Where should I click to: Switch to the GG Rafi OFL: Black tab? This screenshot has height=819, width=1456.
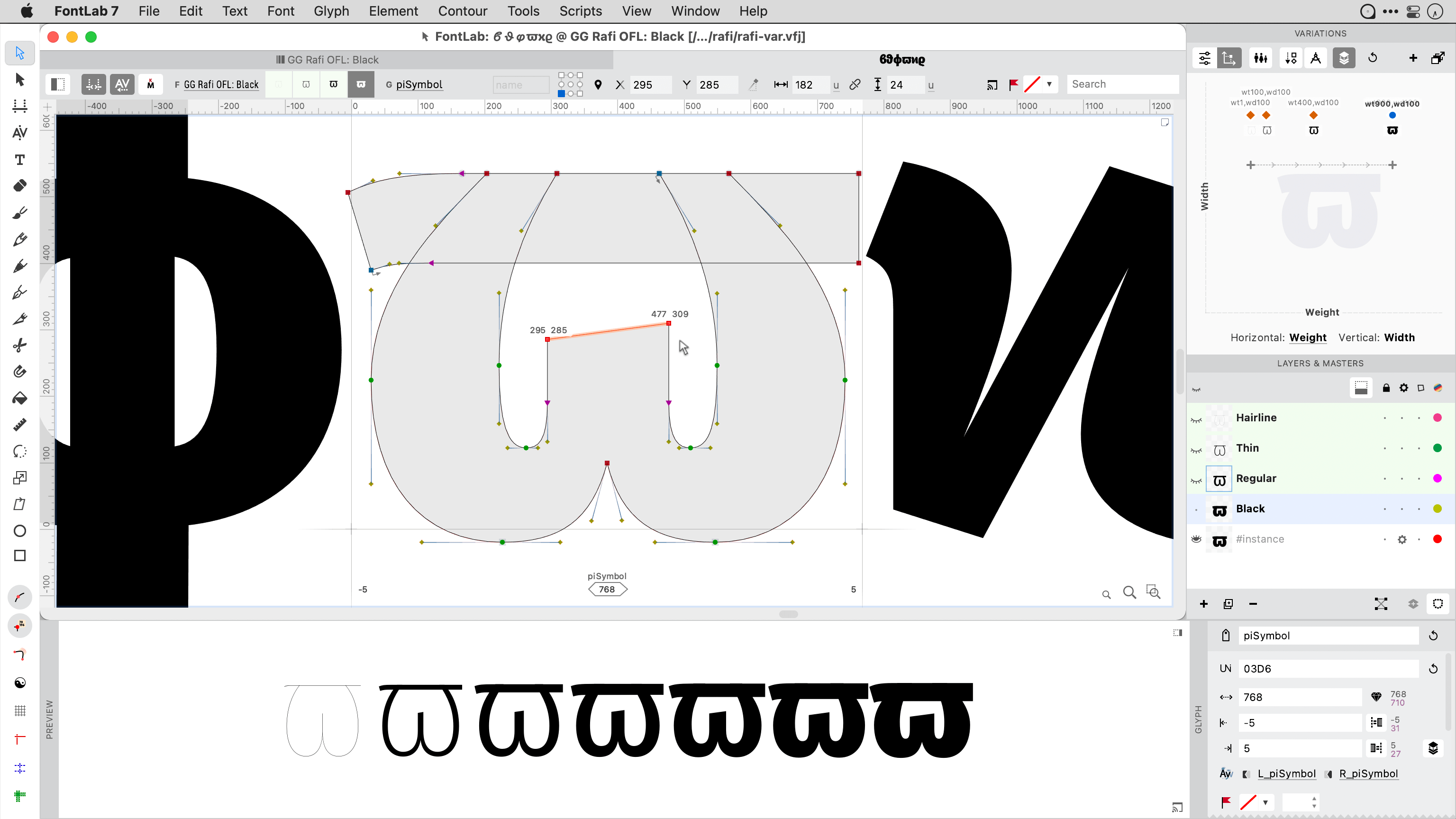coord(327,59)
